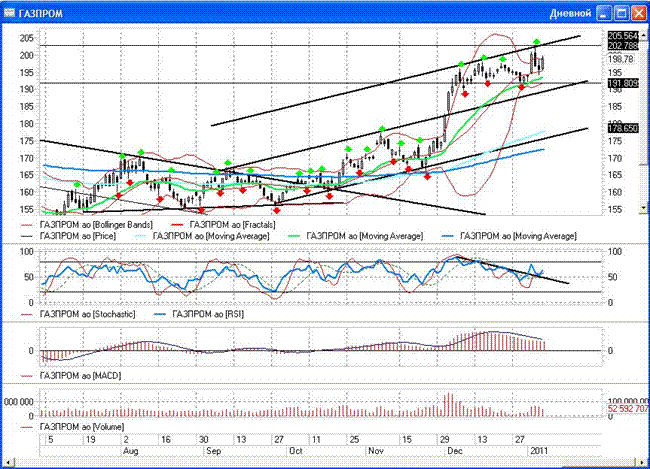Maximize the ГАЗПРОМ chart window

pyautogui.click(x=621, y=13)
